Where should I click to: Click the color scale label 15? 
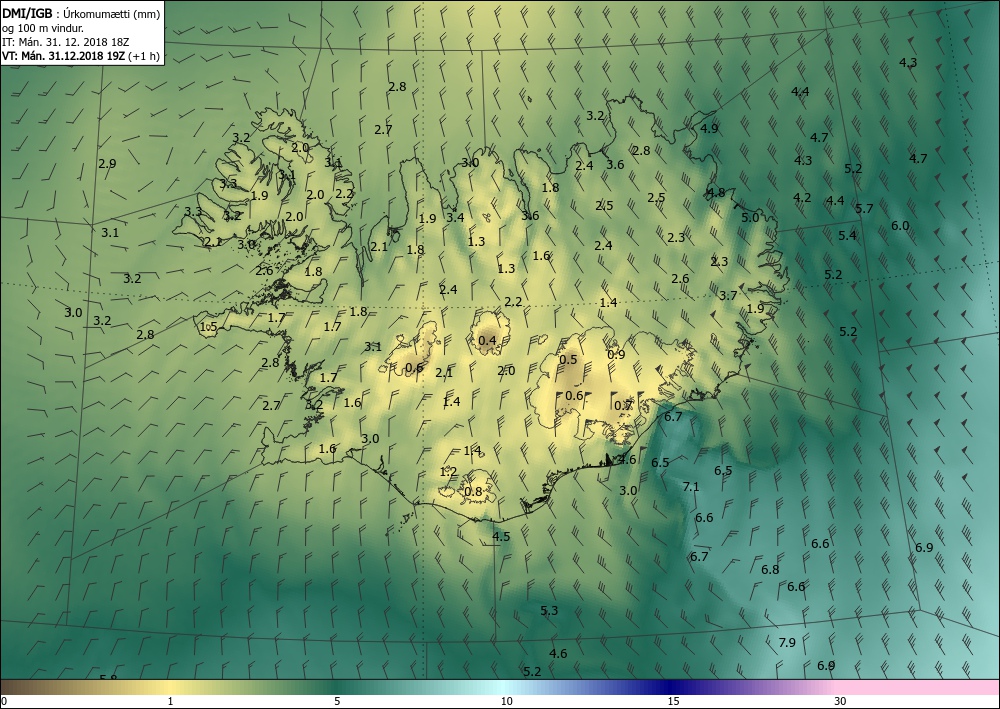coord(673,701)
